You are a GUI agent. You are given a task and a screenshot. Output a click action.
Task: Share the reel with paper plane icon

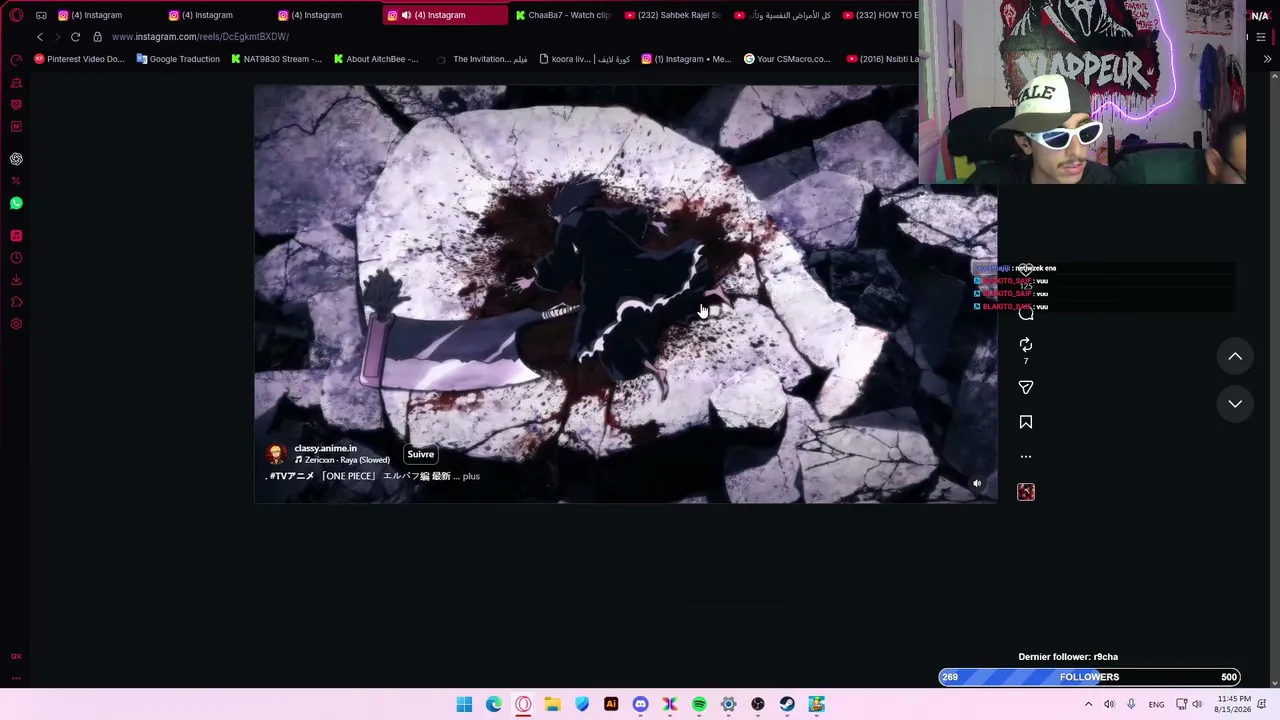[x=1026, y=387]
